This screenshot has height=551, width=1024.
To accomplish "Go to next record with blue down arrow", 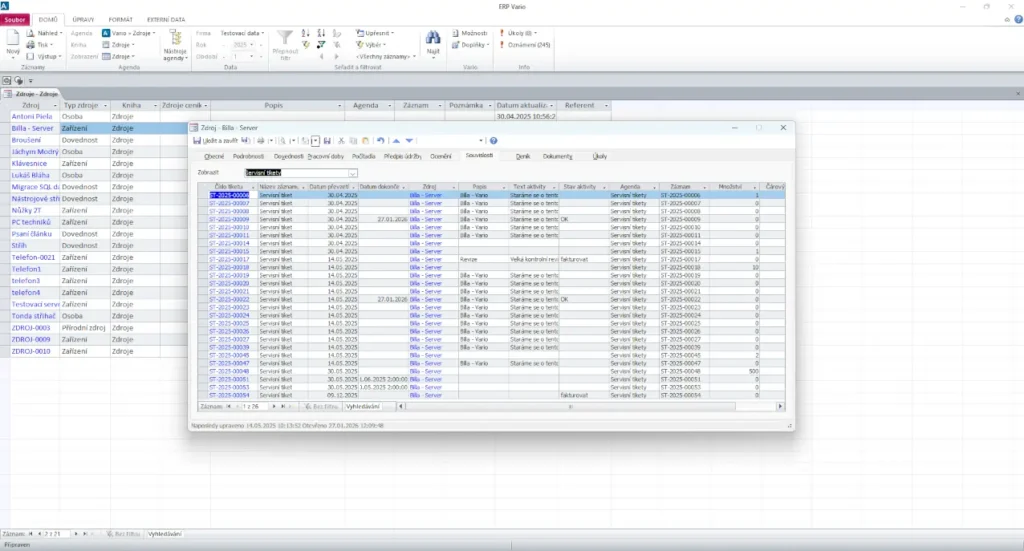I will coord(409,141).
